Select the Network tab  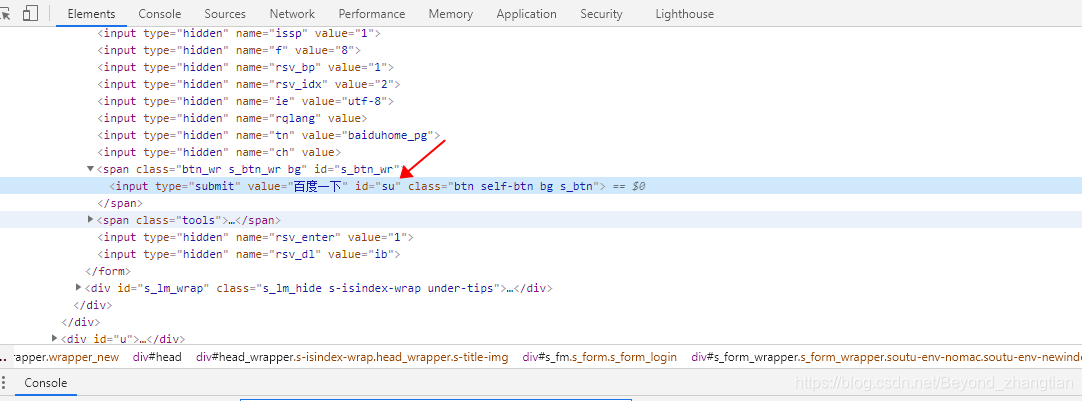pos(292,14)
